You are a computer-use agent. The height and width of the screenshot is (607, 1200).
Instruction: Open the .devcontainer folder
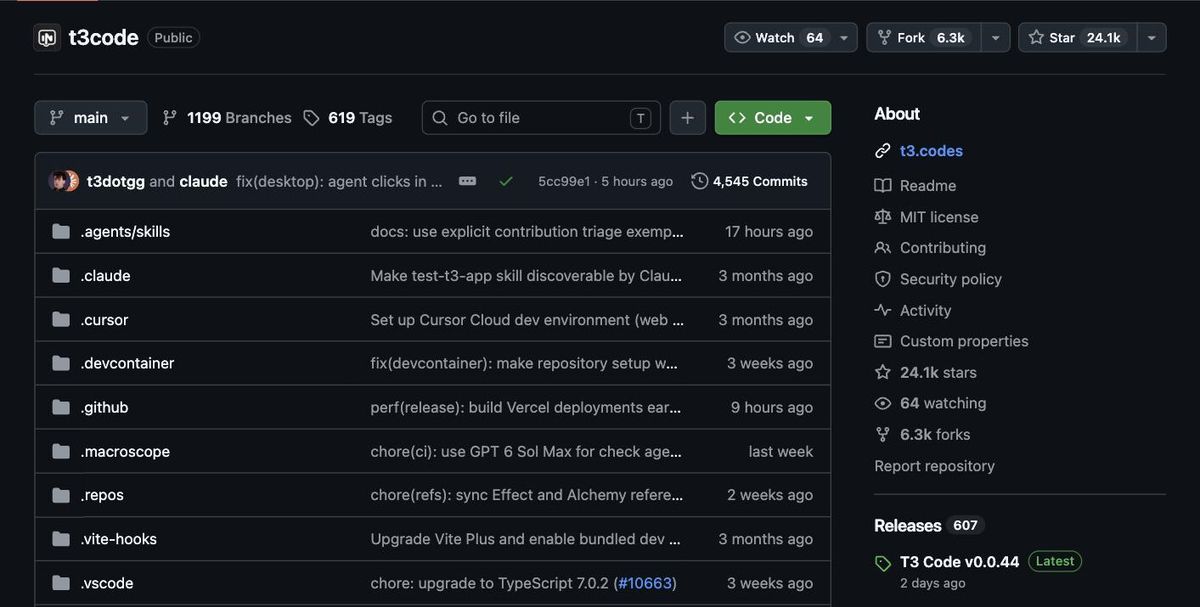coord(127,364)
